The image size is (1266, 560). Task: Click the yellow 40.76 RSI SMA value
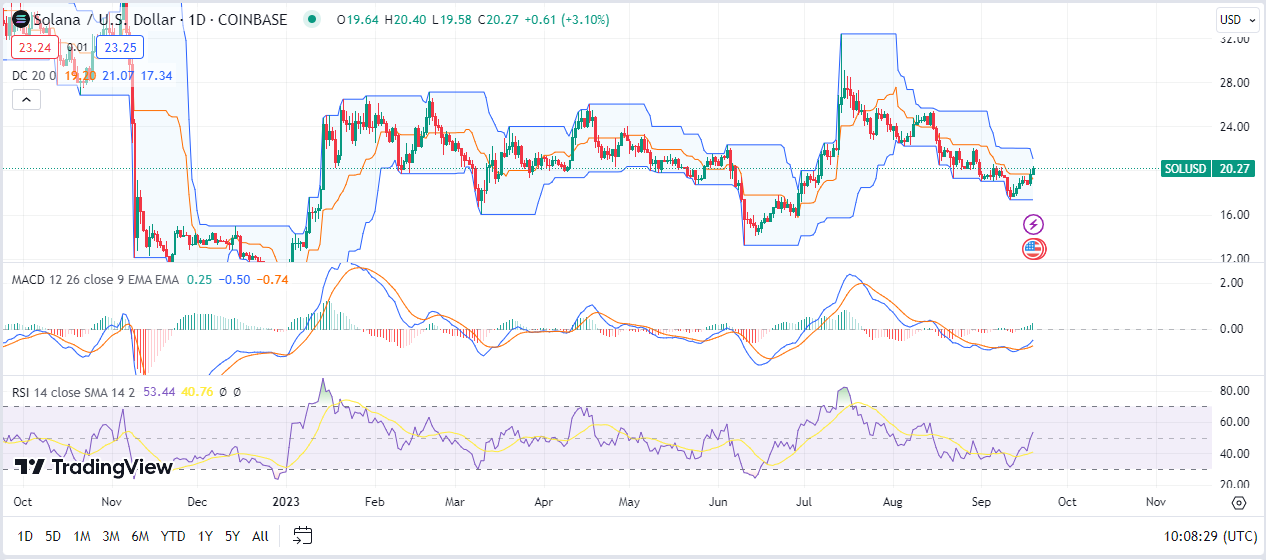coord(198,392)
